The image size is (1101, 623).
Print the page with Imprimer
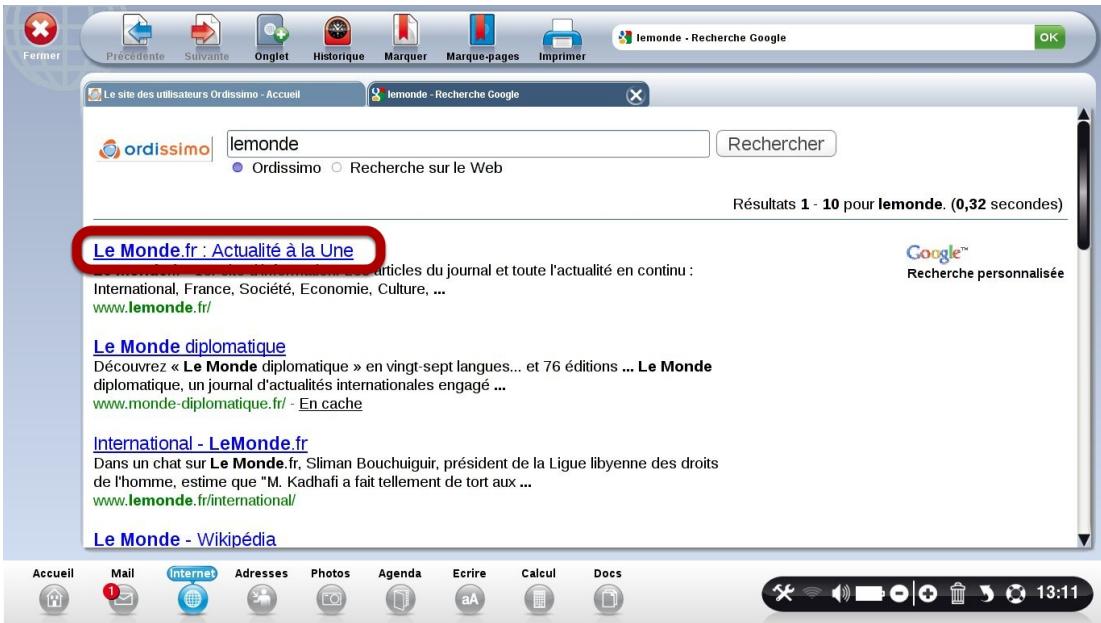coord(562,38)
